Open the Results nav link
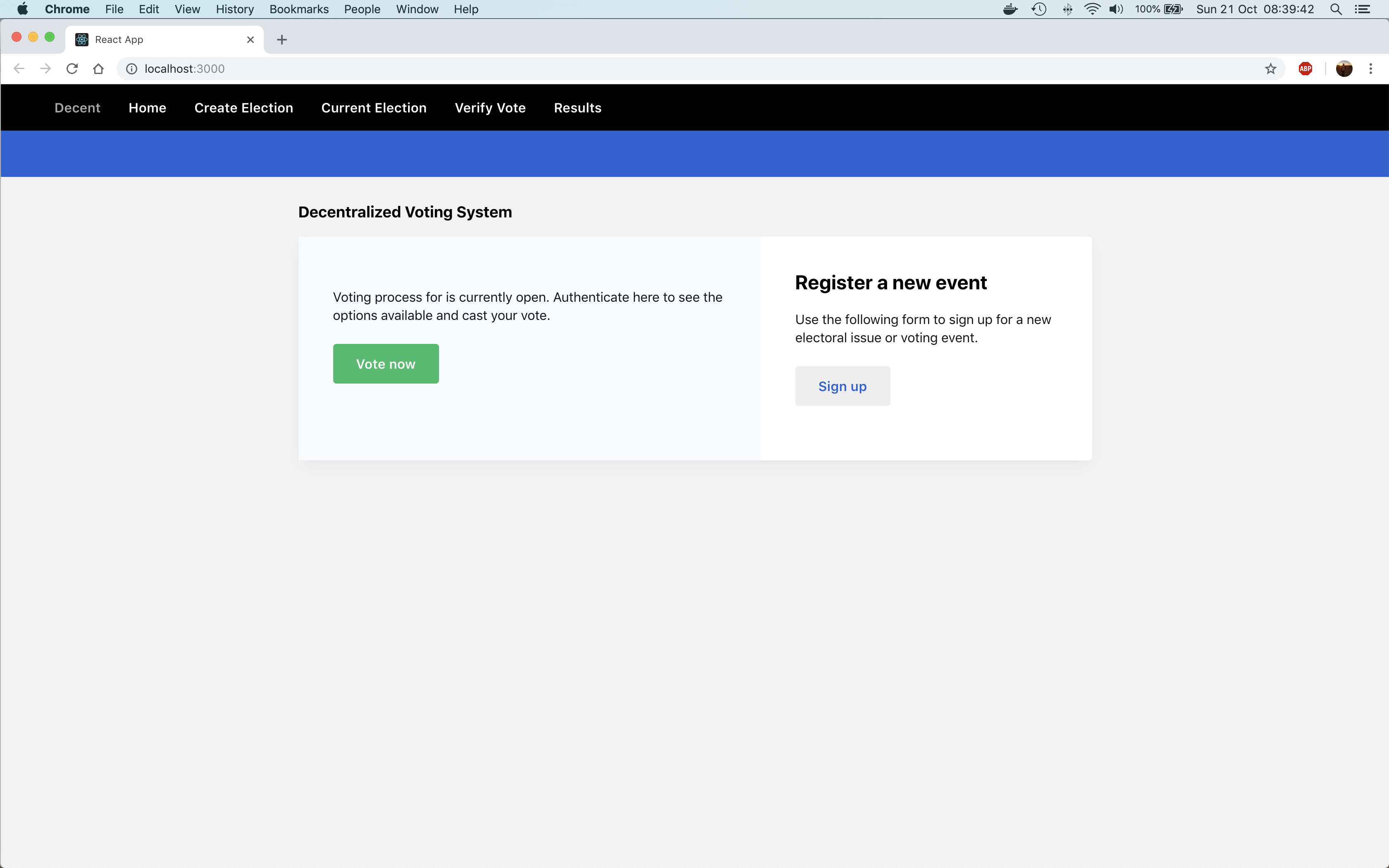This screenshot has height=868, width=1389. click(x=578, y=108)
